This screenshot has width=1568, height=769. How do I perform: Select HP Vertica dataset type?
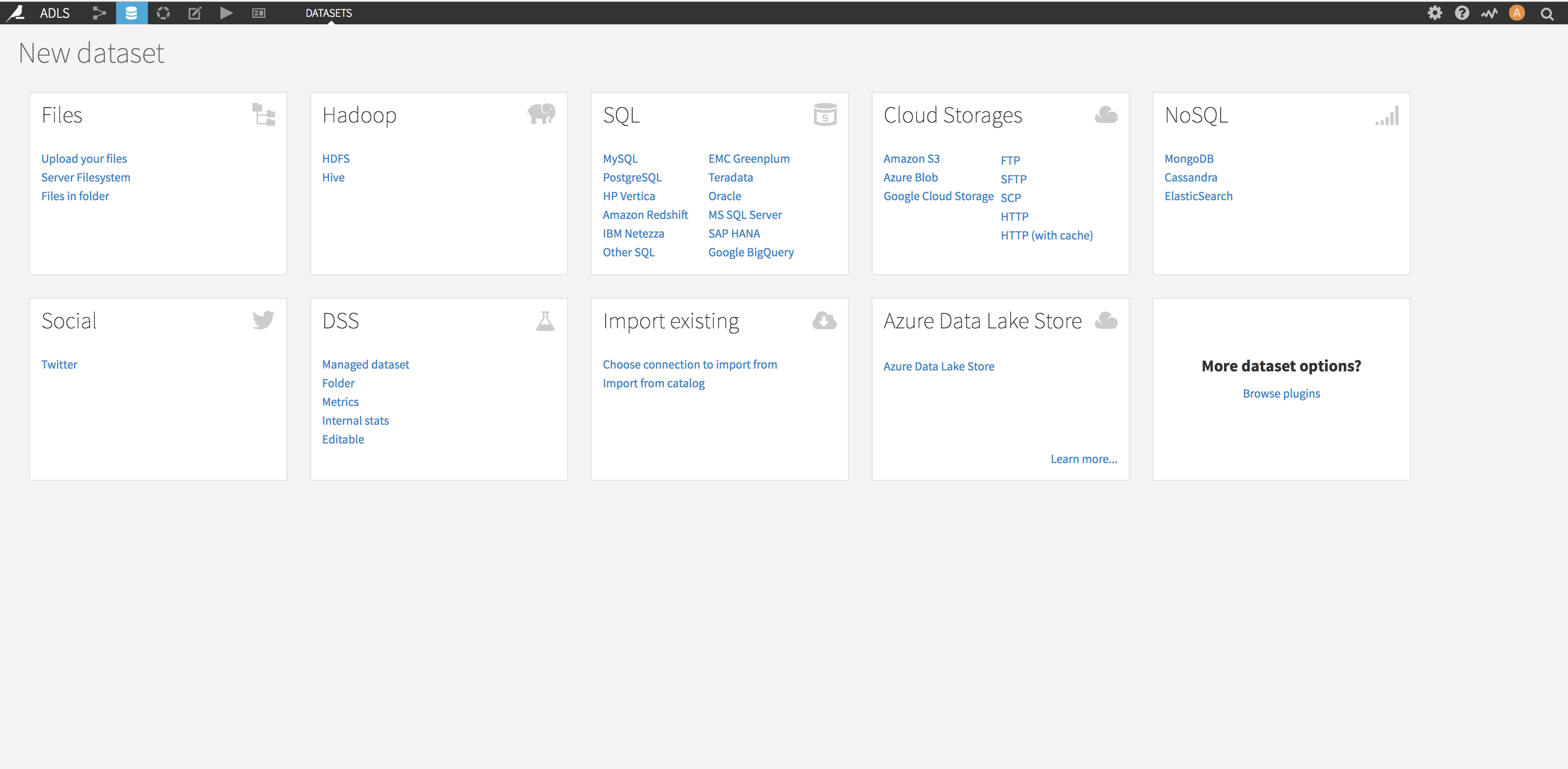(629, 196)
